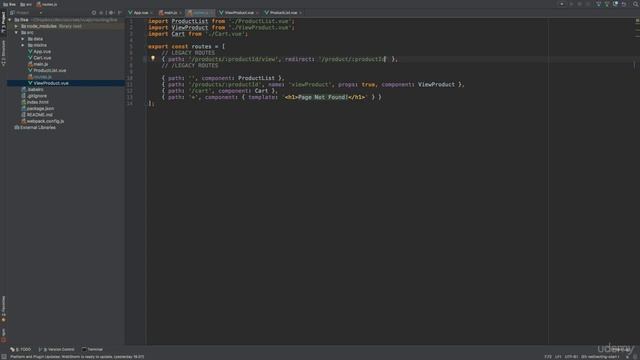Click ProductList import on line 1

190,21
